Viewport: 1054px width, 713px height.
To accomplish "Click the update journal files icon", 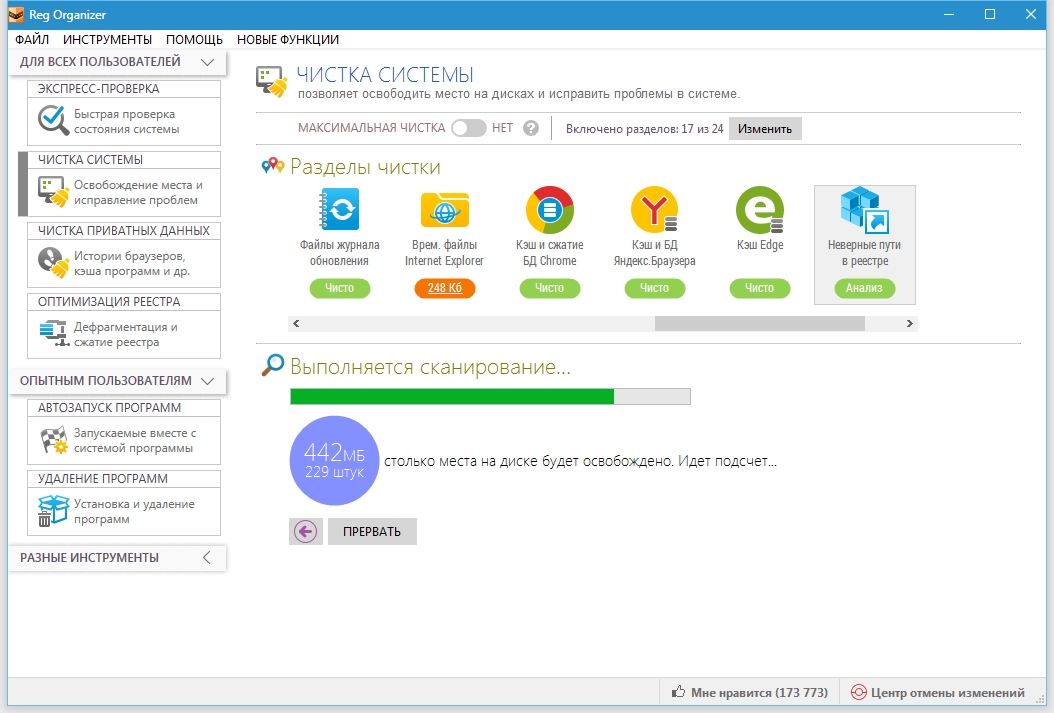I will (x=339, y=210).
